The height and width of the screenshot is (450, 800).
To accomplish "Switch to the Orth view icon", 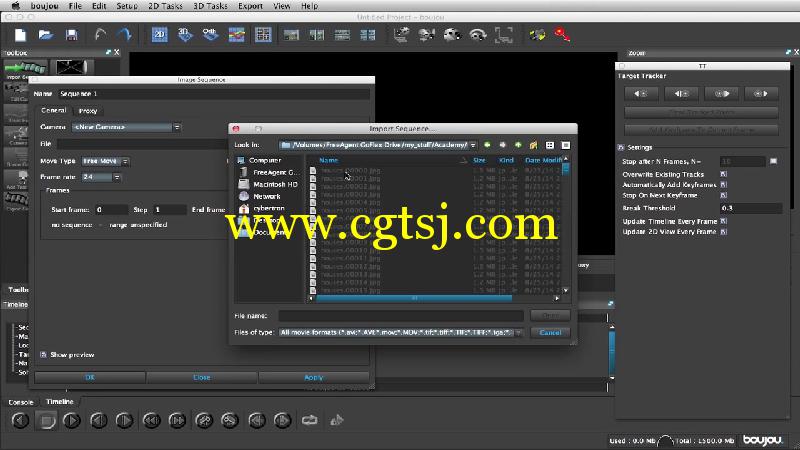I will point(210,35).
